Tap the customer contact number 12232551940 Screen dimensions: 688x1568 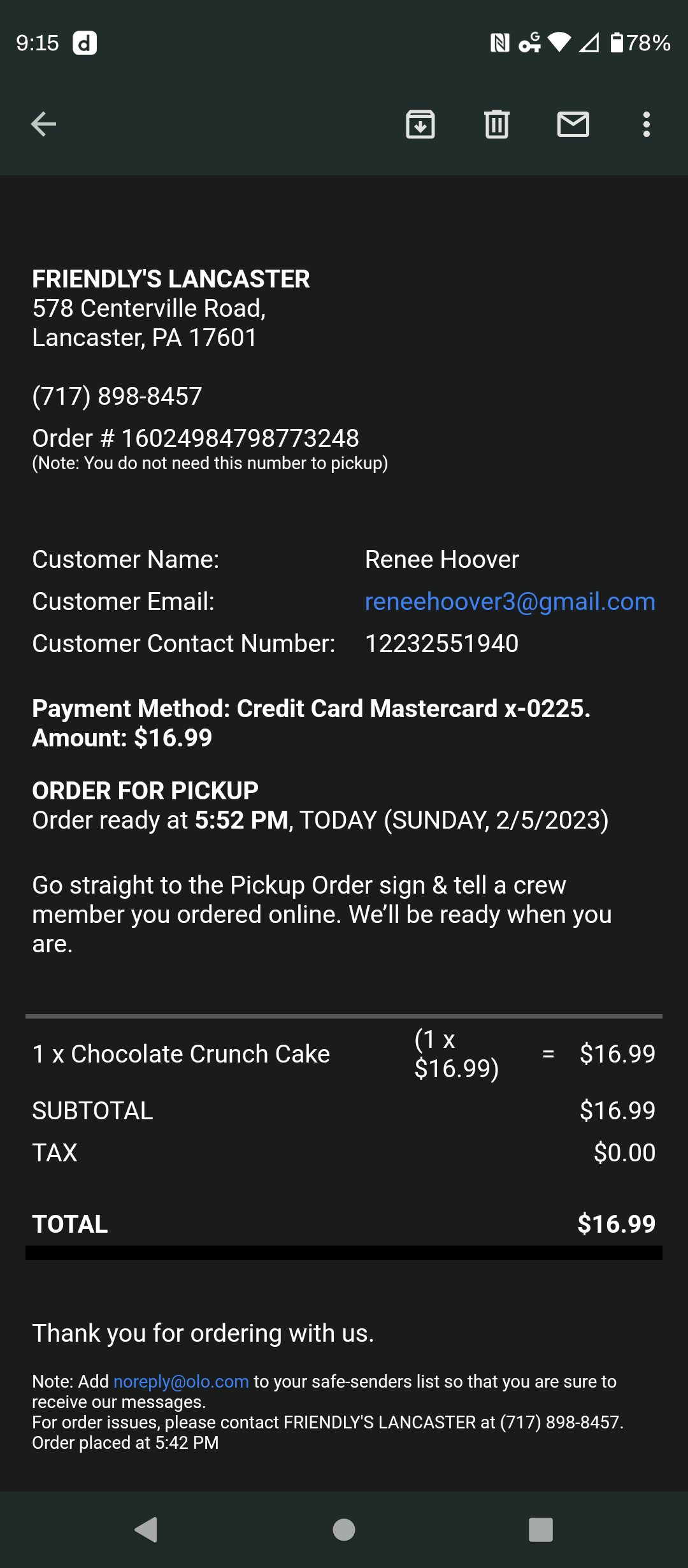pos(441,644)
